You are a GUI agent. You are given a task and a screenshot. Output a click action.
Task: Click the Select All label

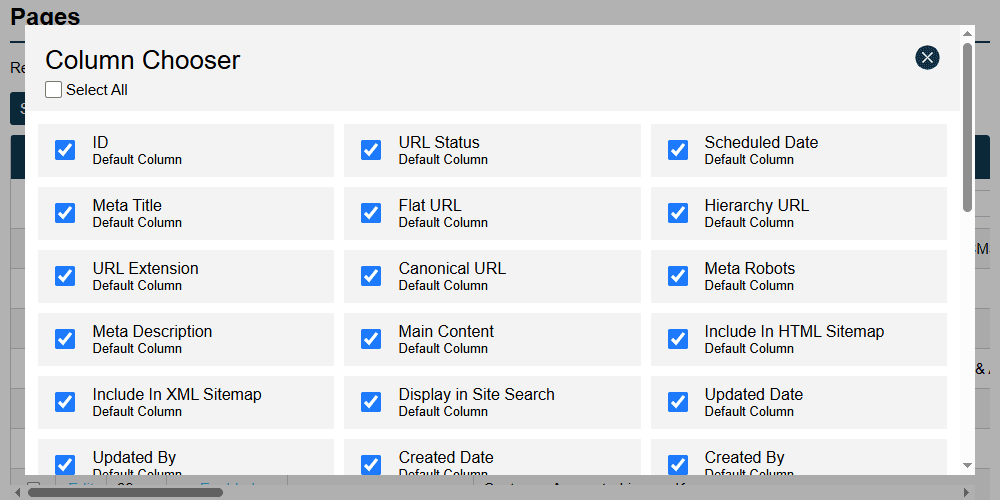[97, 91]
